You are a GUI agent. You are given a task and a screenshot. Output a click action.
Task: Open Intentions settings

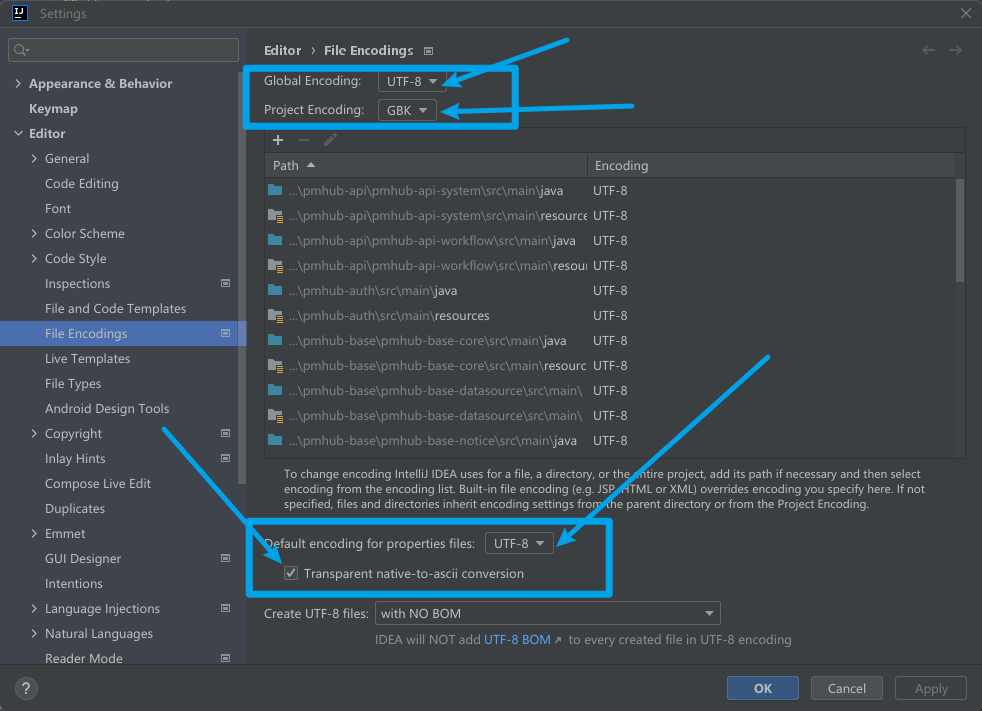[x=73, y=583]
